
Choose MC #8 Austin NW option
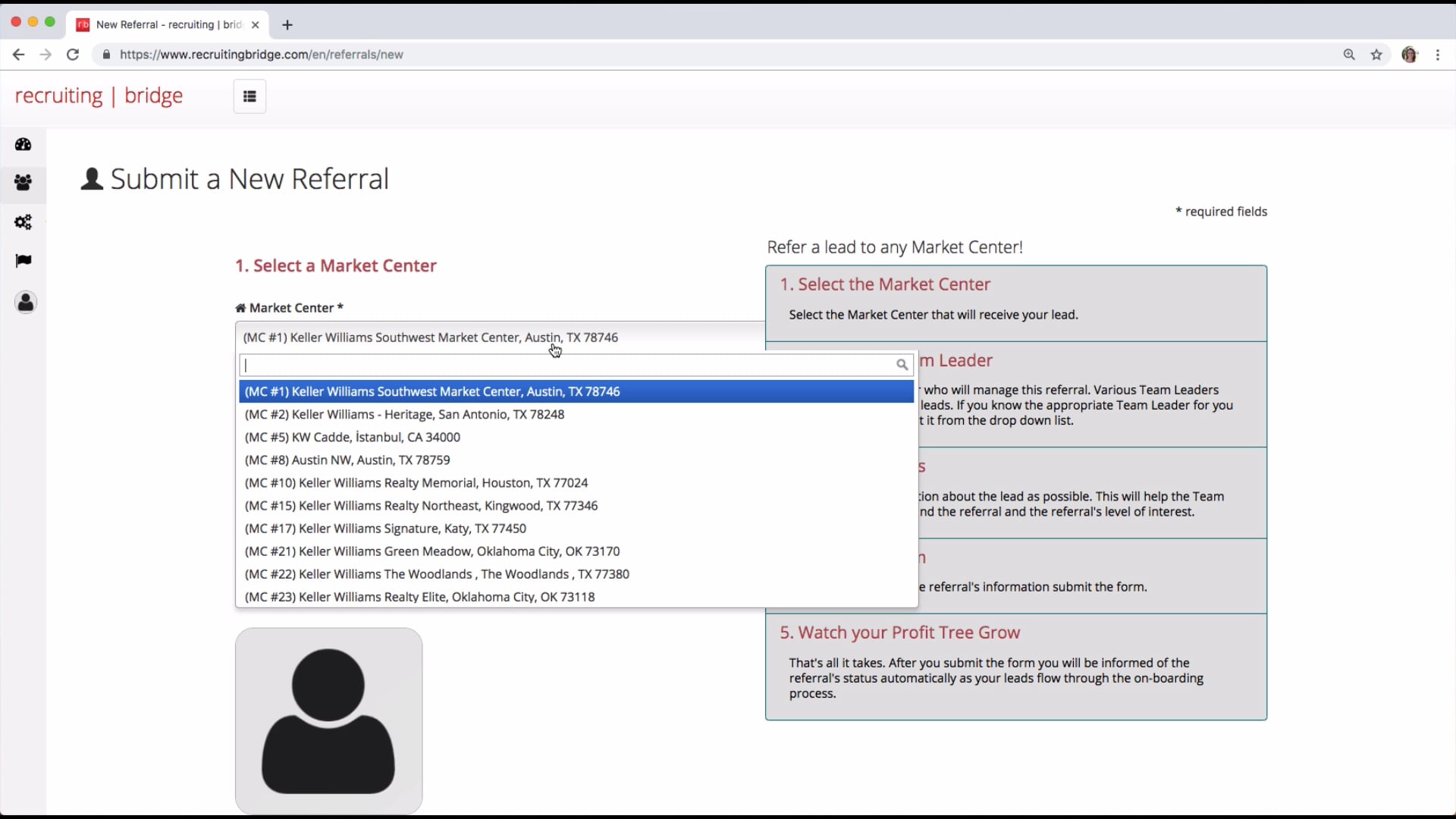click(x=347, y=460)
